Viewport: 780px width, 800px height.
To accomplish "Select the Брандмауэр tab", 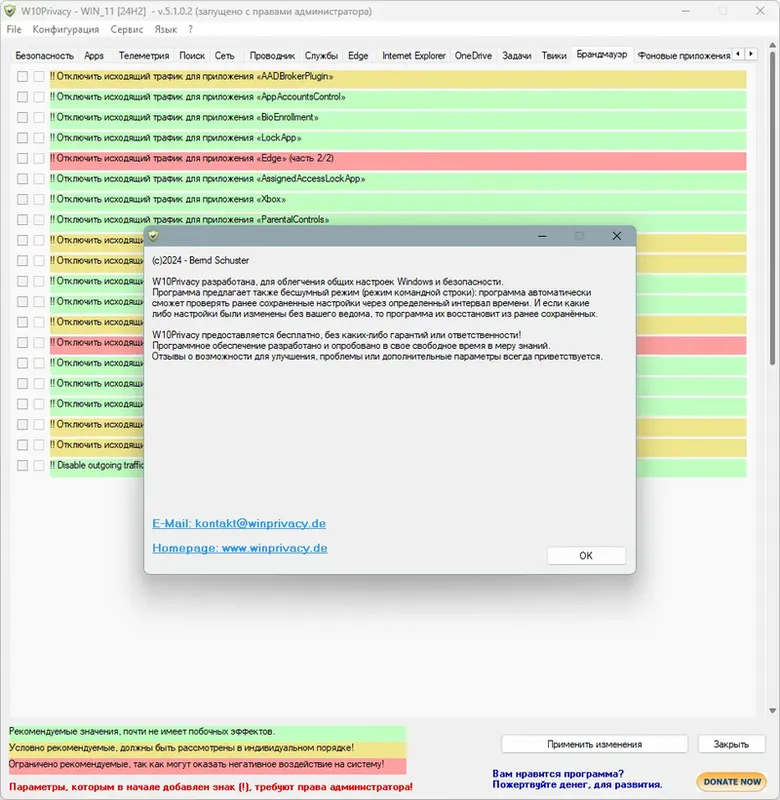I will 602,54.
